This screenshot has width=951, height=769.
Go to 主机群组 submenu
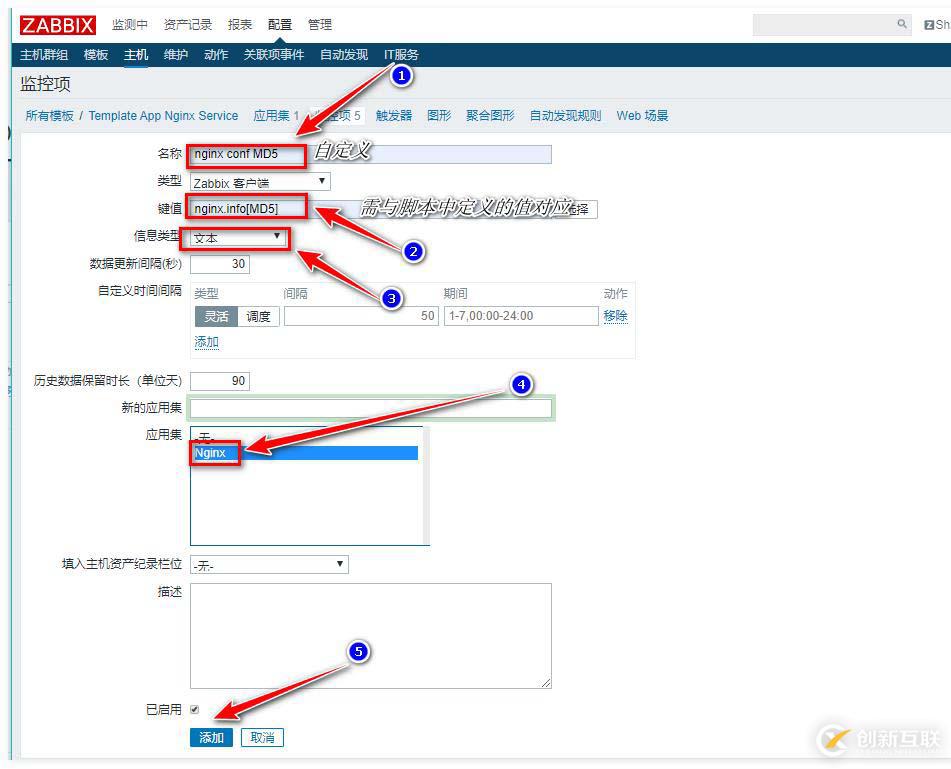[x=44, y=55]
